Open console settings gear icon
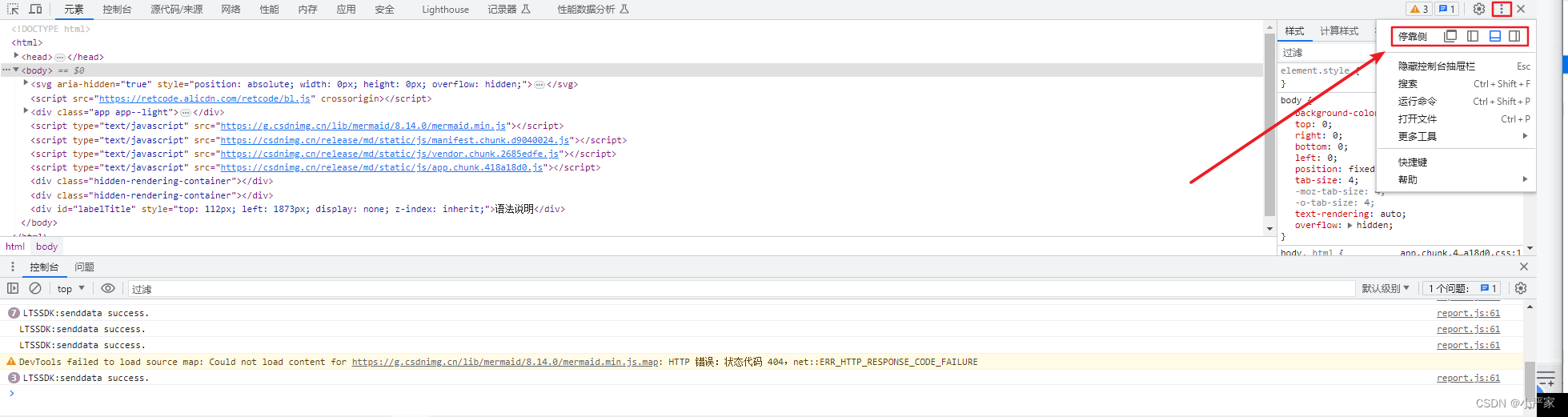Screen dimensions: 1568x417 point(1521,288)
